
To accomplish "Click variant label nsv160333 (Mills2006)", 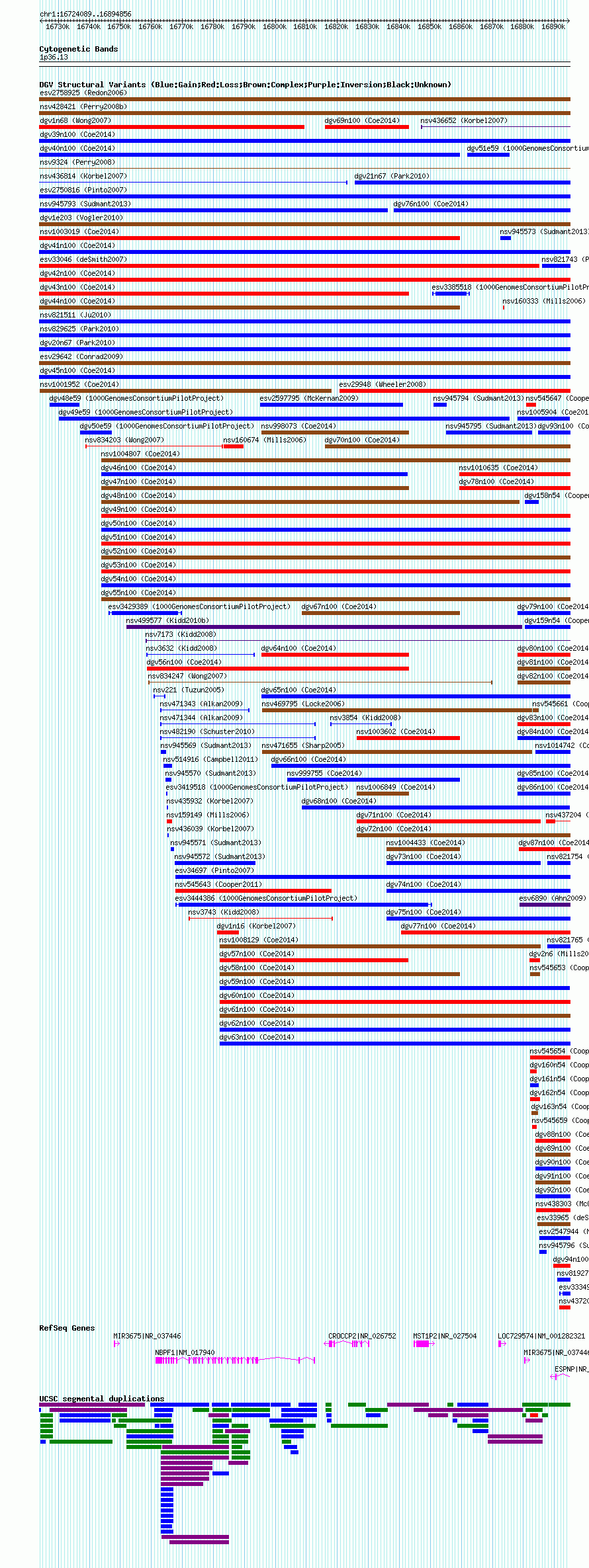I will pyautogui.click(x=544, y=301).
